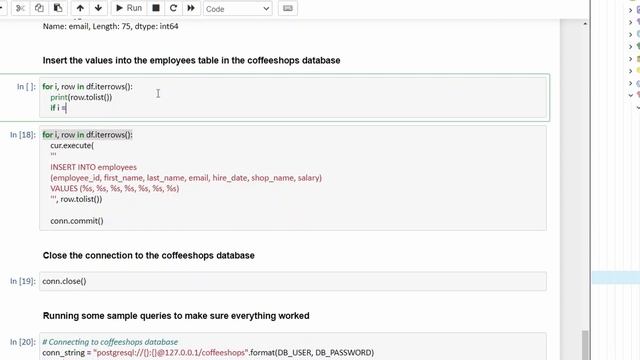Expand the tree node beside the bright yellow icon
The image size is (640, 360).
(x=631, y=71)
